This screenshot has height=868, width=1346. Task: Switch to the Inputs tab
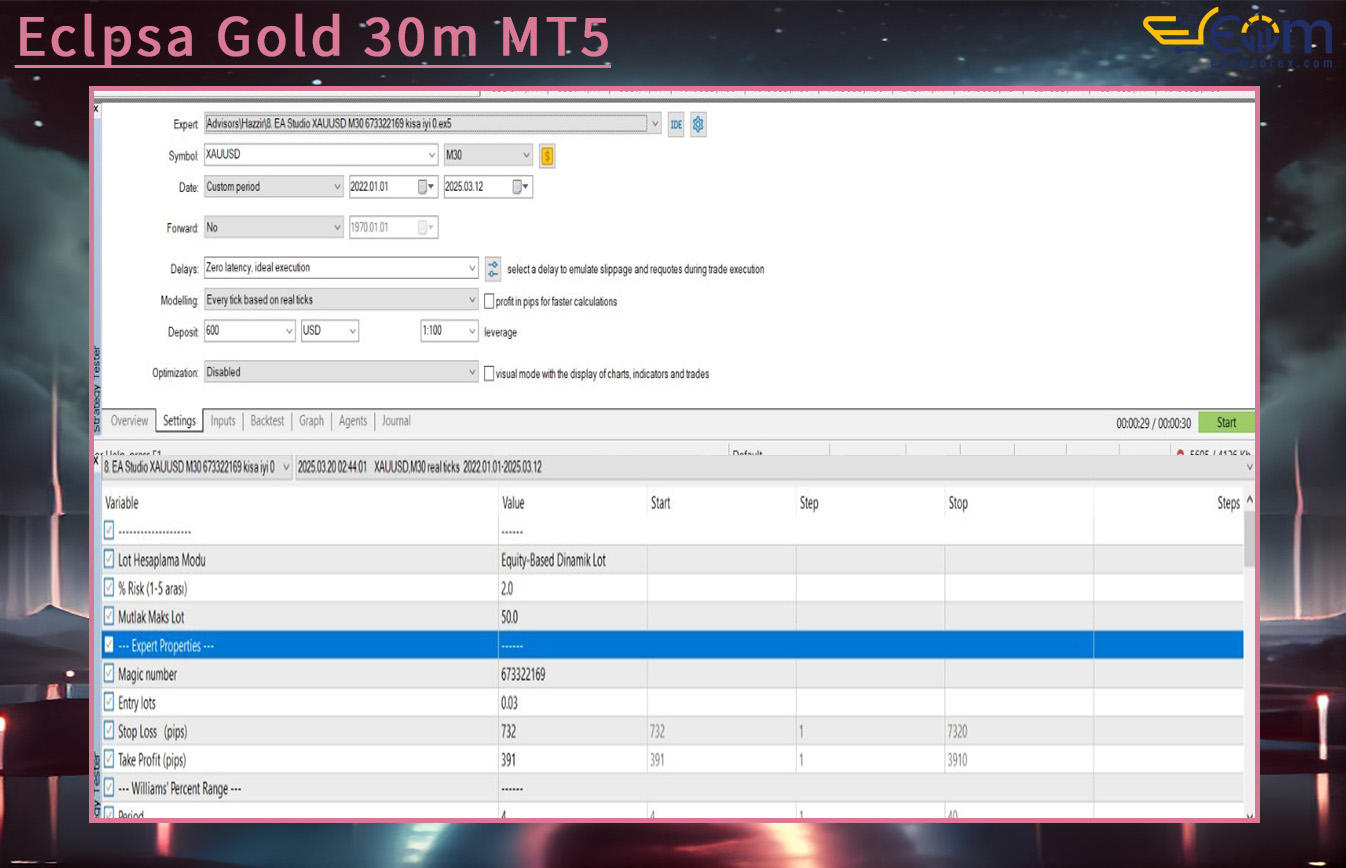pos(223,421)
